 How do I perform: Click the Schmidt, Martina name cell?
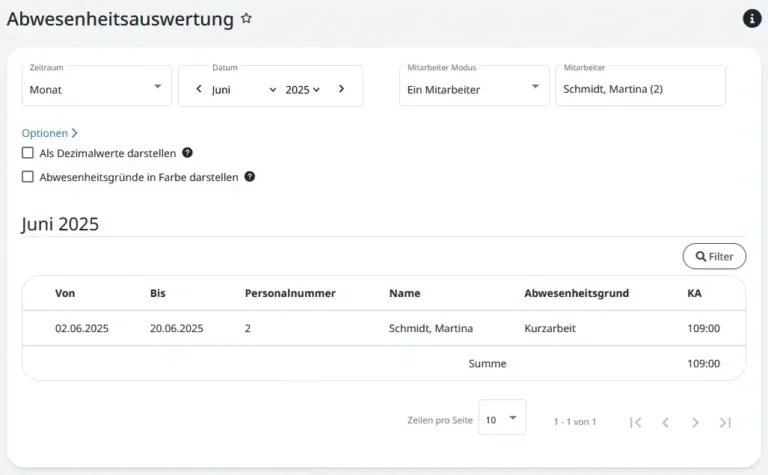pos(431,328)
